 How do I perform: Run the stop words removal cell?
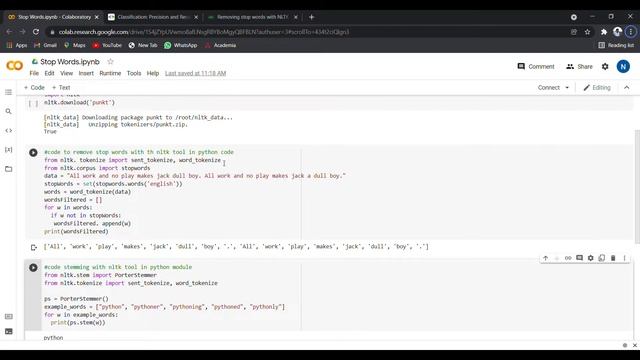33,153
